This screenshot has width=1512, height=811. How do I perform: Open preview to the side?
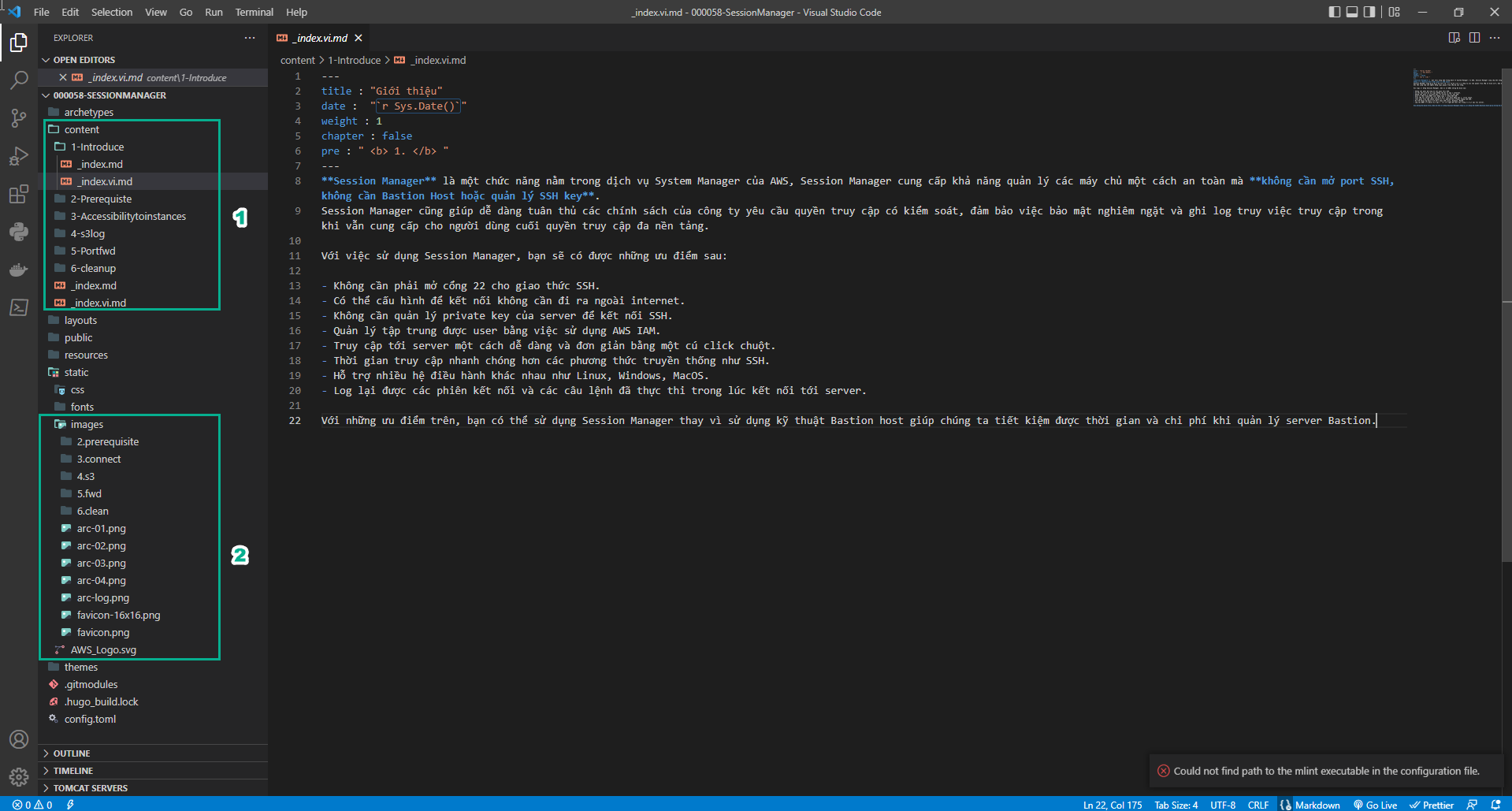coord(1454,38)
